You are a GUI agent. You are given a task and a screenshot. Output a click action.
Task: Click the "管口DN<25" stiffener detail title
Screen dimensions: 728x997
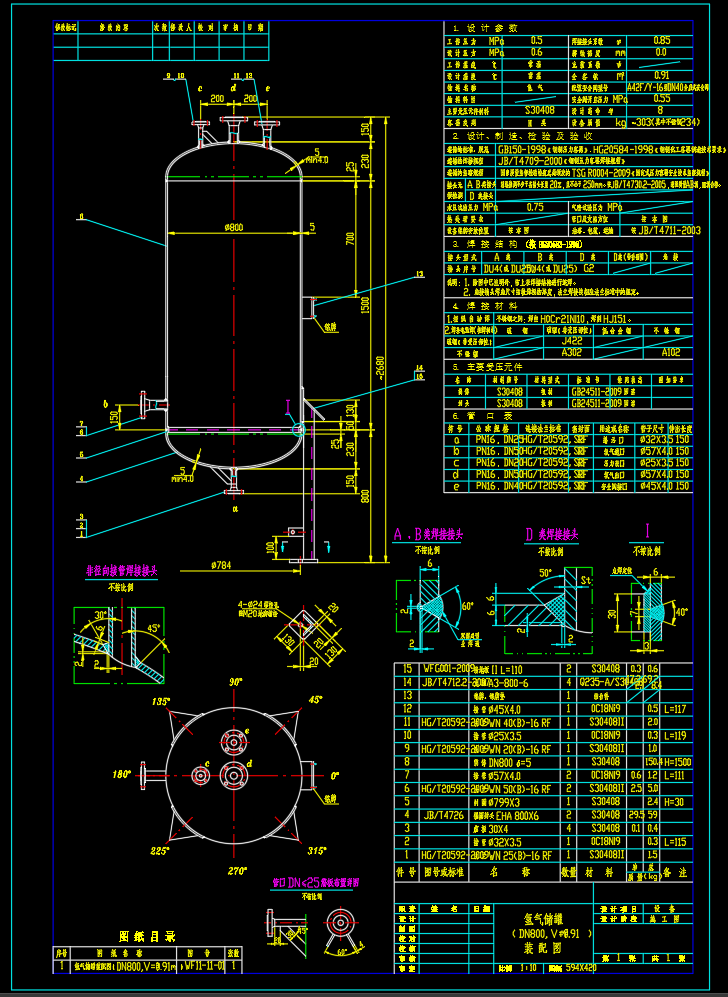coord(315,883)
